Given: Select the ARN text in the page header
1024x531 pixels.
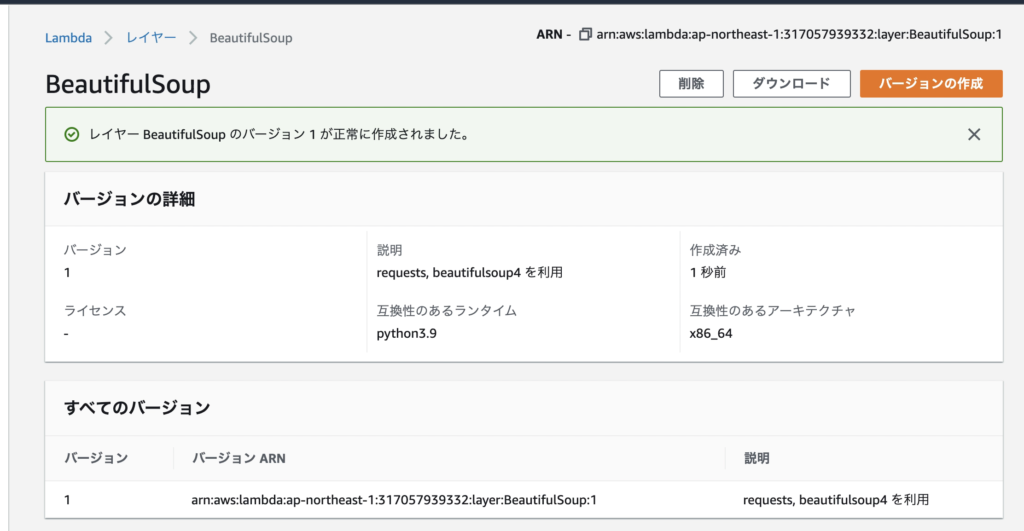Looking at the screenshot, I should [x=799, y=35].
